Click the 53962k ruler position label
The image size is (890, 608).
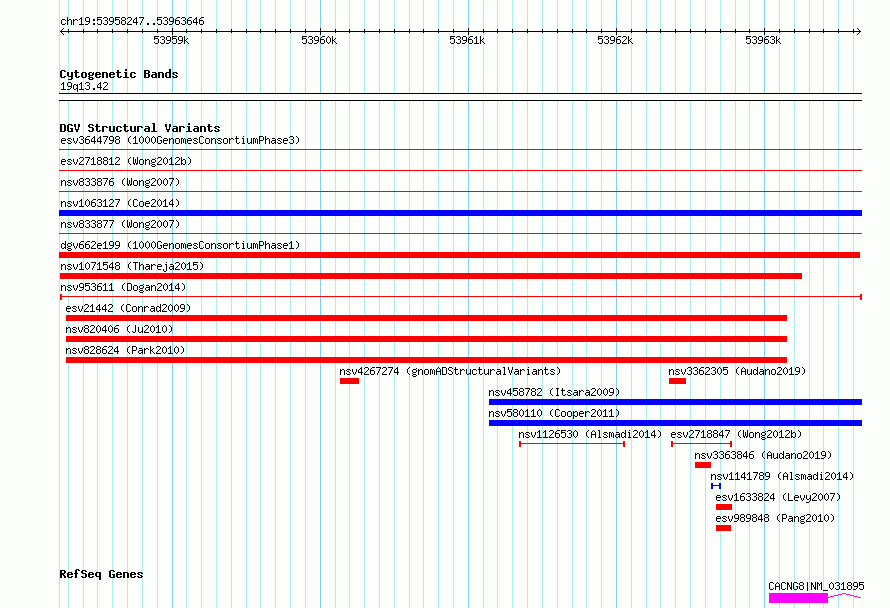click(x=615, y=40)
